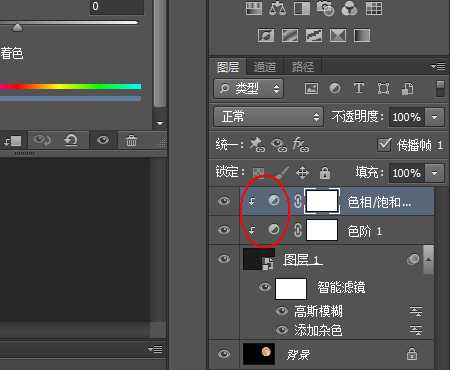Add a Threshold adjustment layer
The image size is (450, 370).
pos(314,35)
